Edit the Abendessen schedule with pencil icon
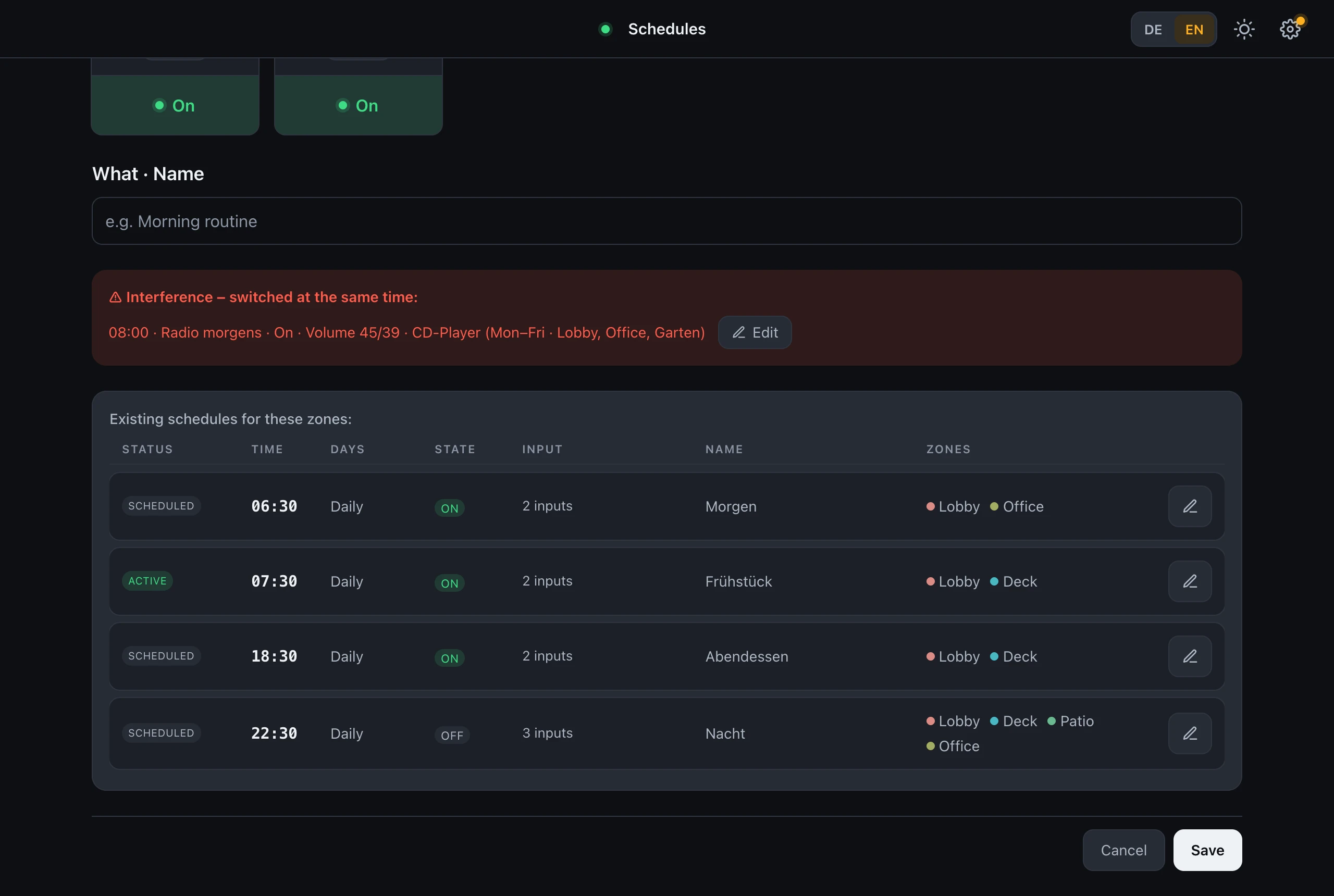The width and height of the screenshot is (1334, 896). 1190,656
